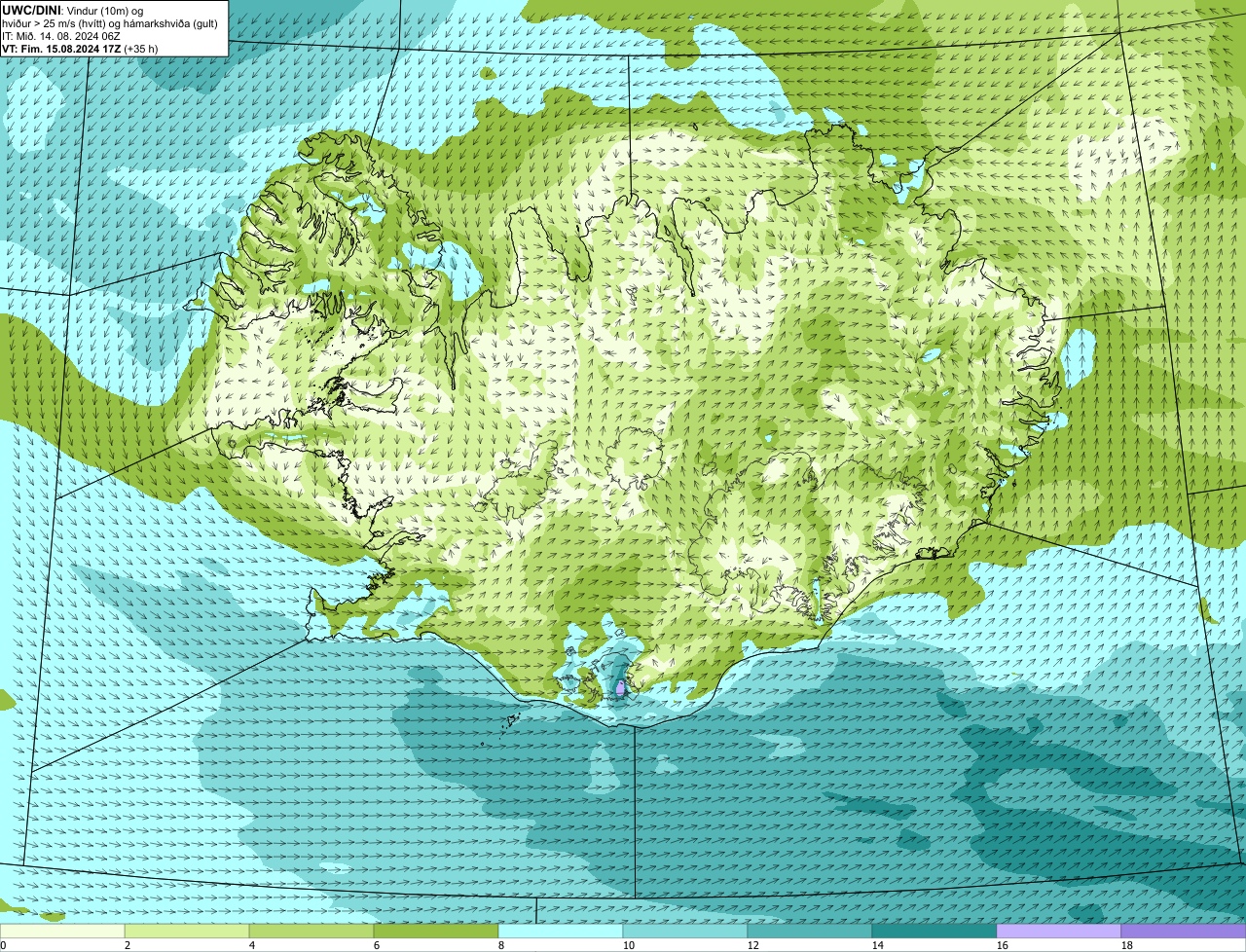Click the legend scale label "14"
Image resolution: width=1246 pixels, height=952 pixels.
coord(878,945)
